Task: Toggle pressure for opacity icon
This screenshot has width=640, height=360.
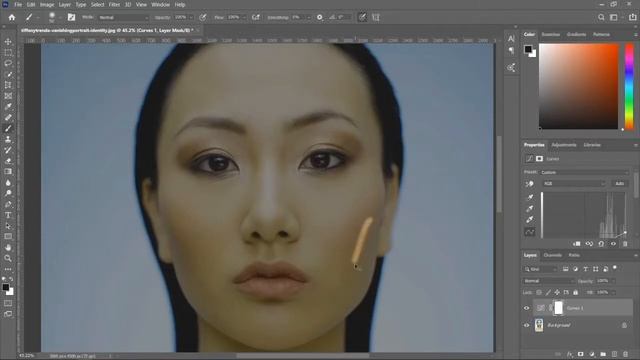Action: 203,18
